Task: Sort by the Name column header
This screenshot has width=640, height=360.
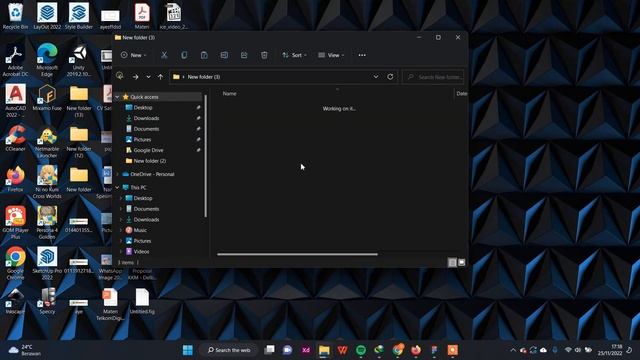Action: point(229,93)
